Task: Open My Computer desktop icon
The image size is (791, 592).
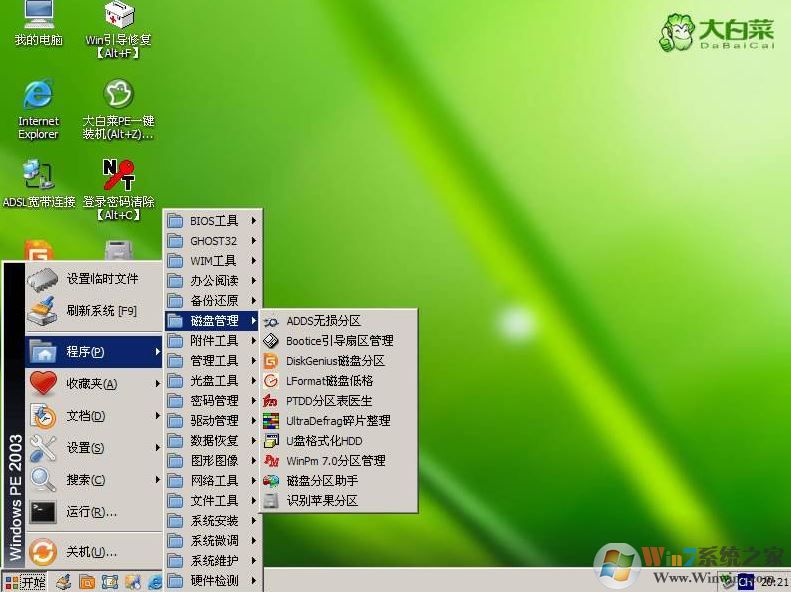Action: tap(38, 20)
